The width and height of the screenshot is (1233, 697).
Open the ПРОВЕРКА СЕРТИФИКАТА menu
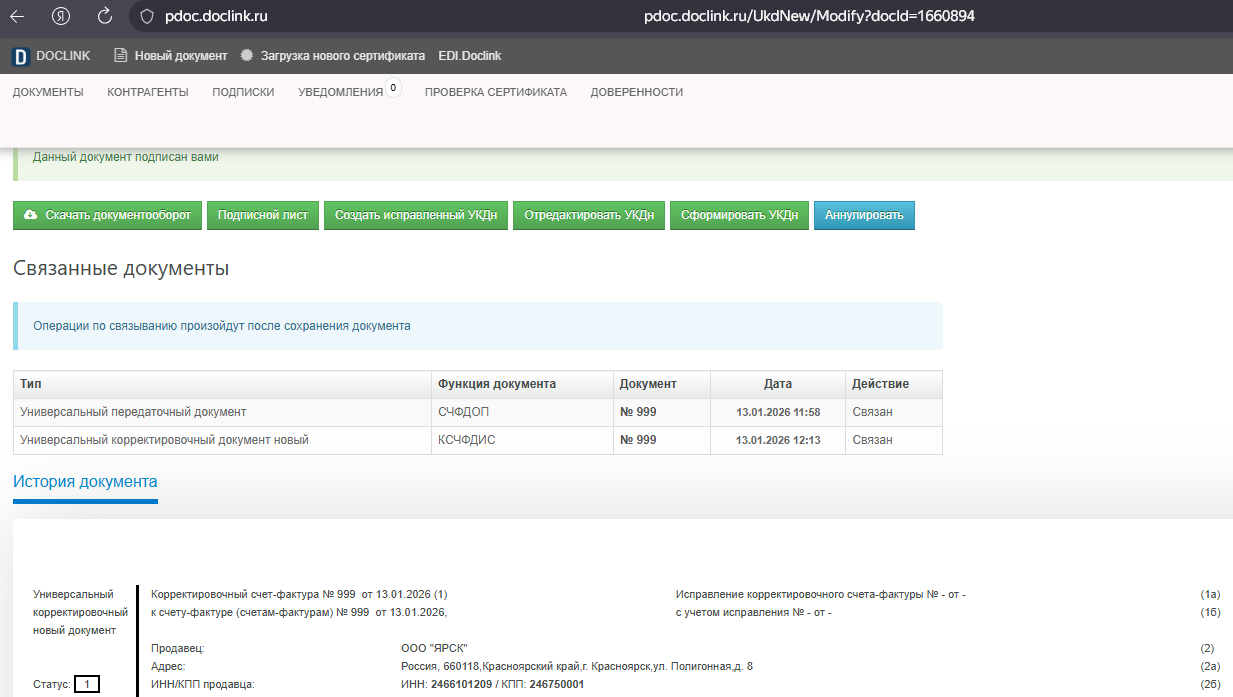point(496,92)
